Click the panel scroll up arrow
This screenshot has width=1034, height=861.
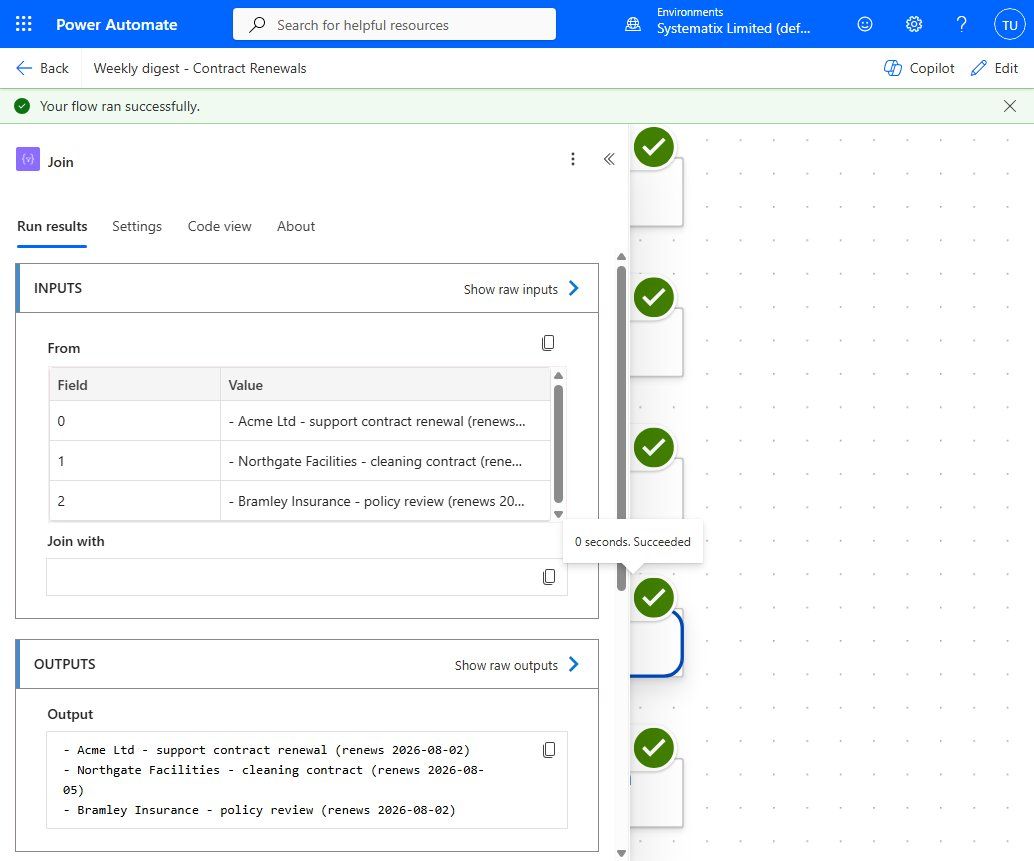pyautogui.click(x=621, y=256)
